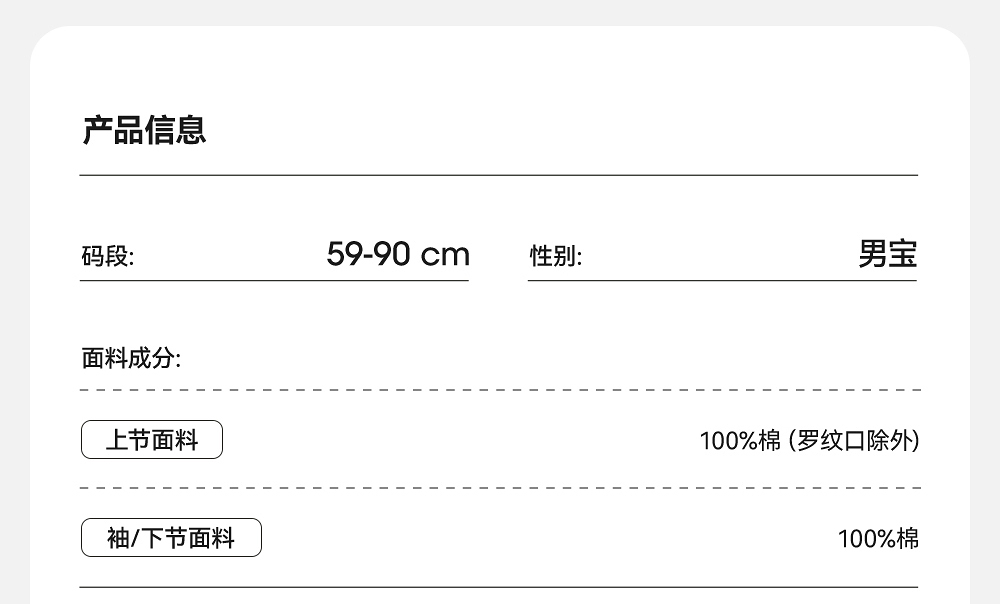The height and width of the screenshot is (604, 1000).
Task: Click the 产品信息 heading
Action: coord(144,130)
